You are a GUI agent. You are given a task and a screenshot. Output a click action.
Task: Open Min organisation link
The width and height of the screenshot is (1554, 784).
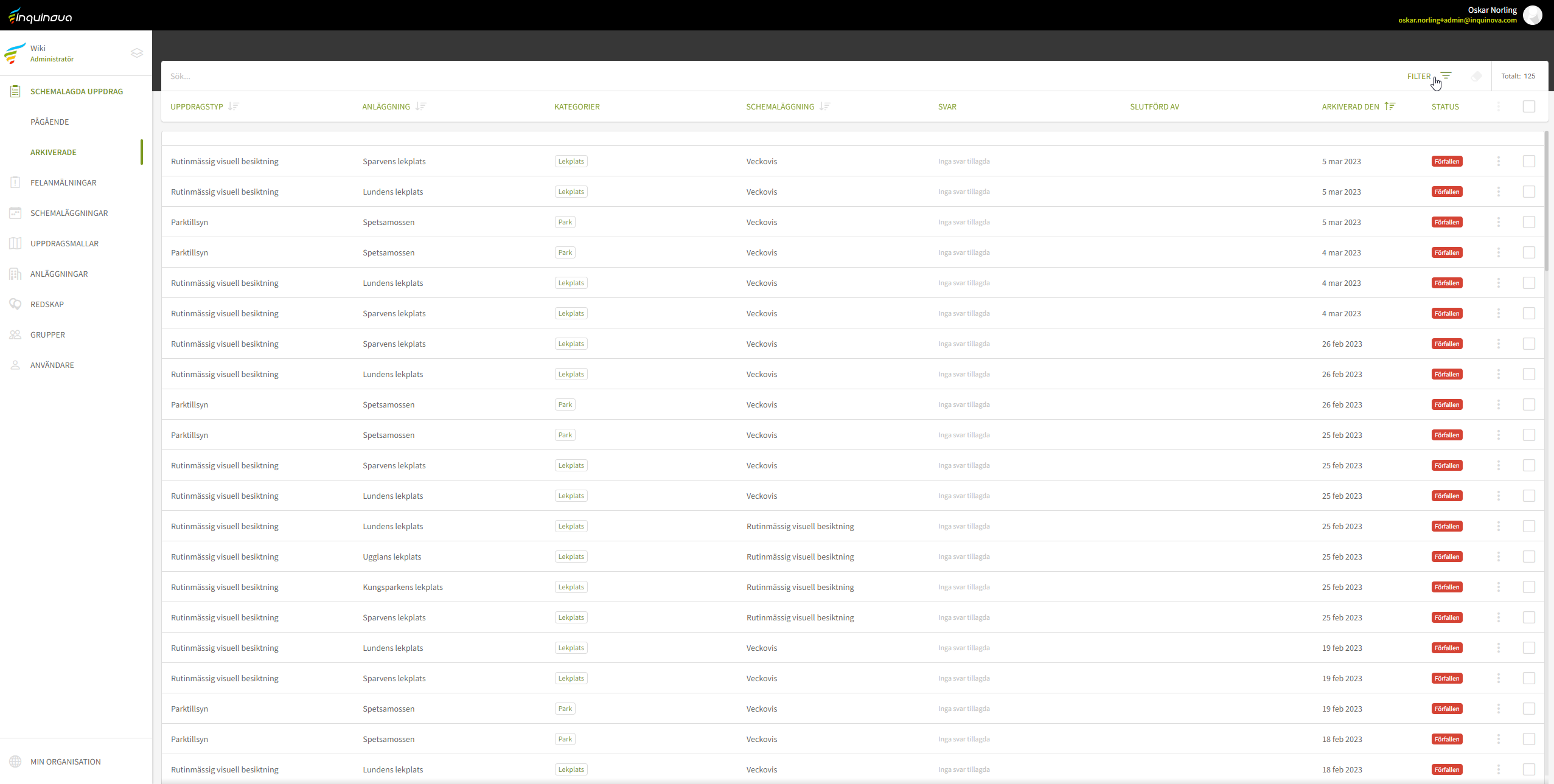click(x=66, y=761)
